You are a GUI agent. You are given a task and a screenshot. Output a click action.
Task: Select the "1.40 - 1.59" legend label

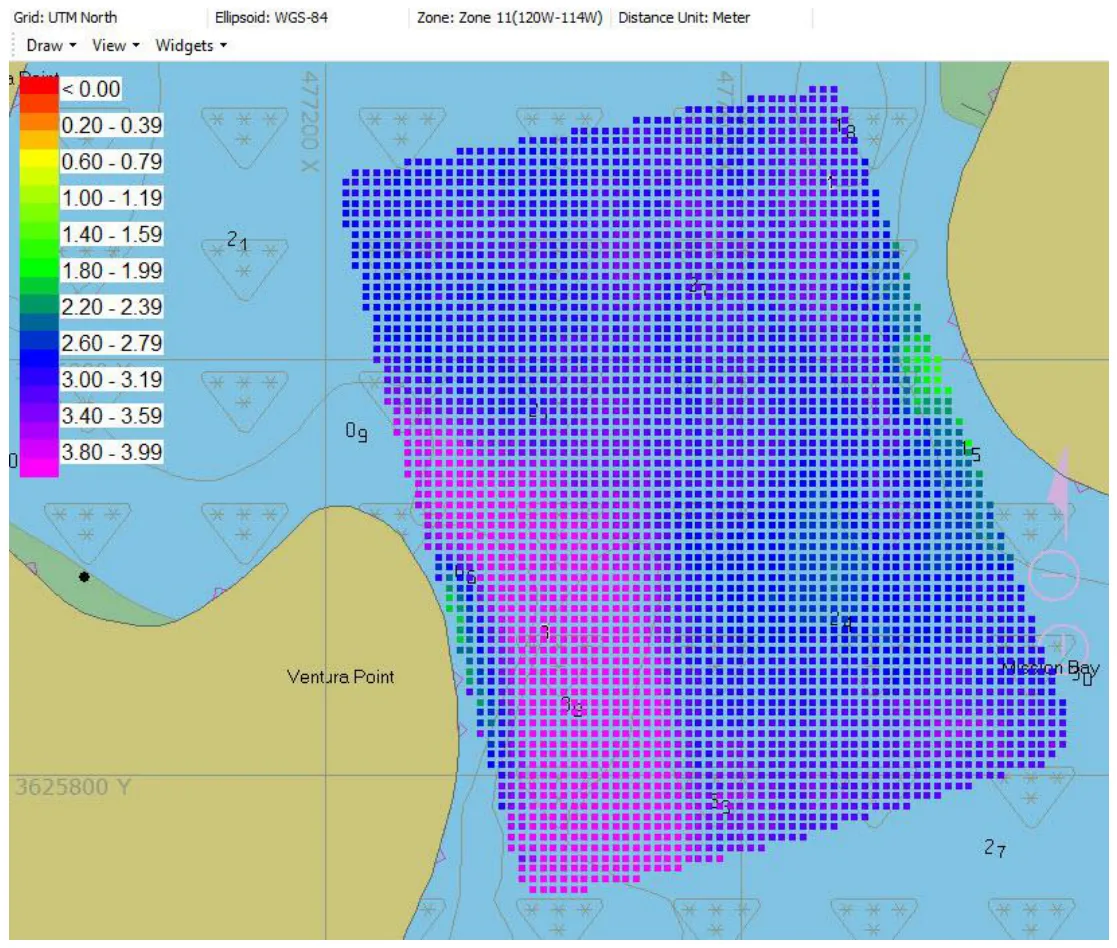(x=112, y=234)
